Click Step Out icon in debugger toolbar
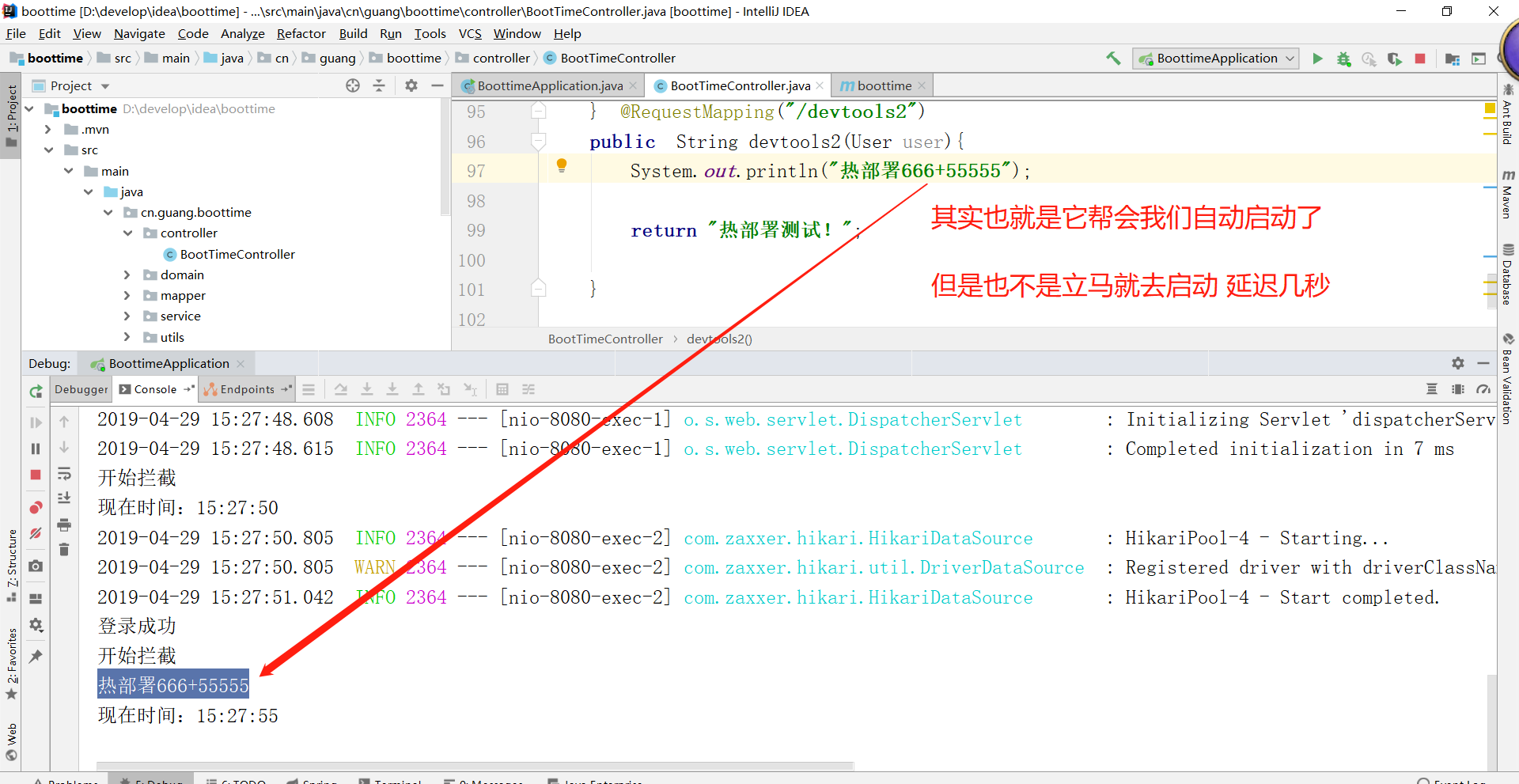The image size is (1519, 784). point(418,389)
